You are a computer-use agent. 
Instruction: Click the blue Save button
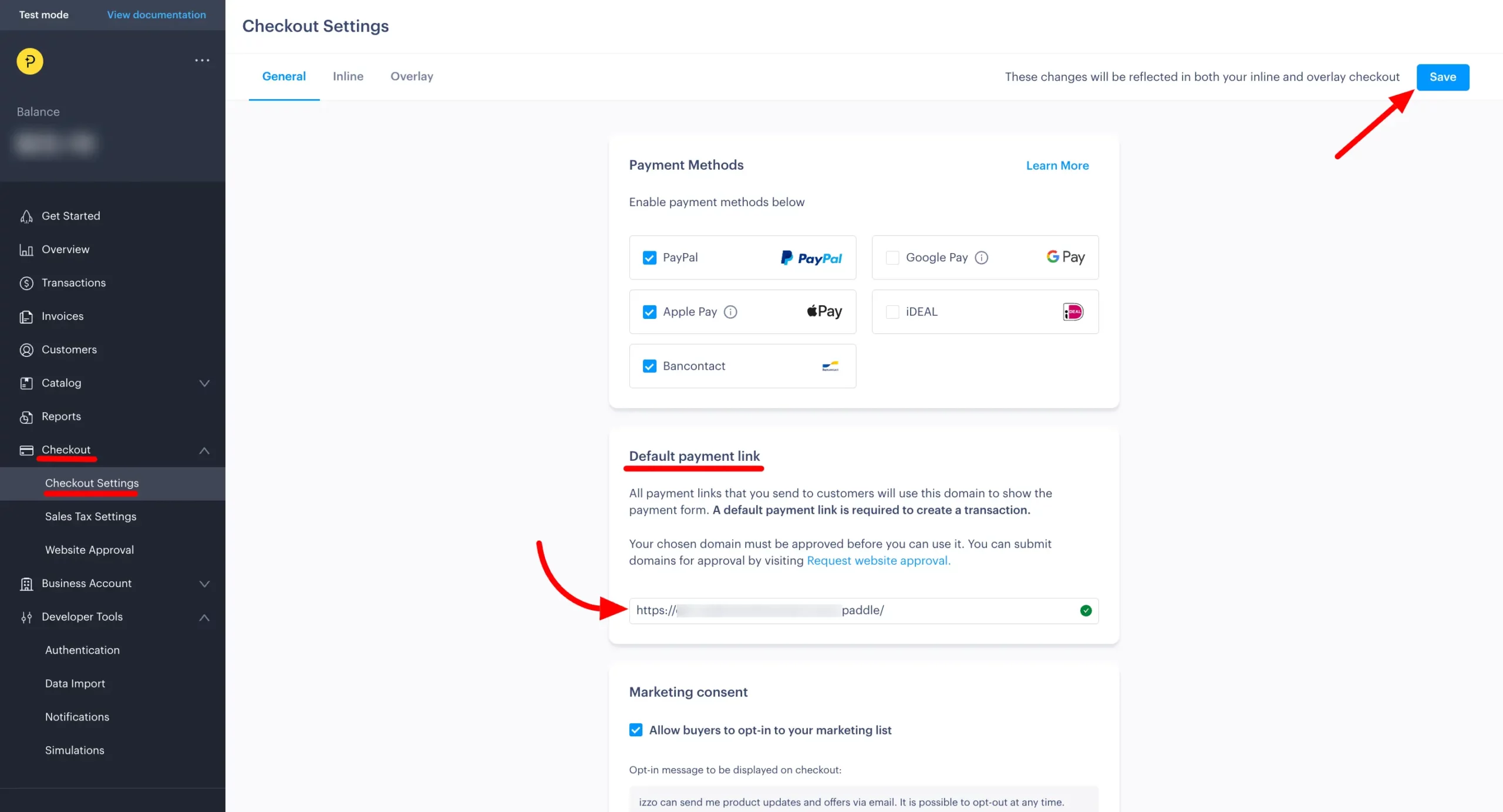(x=1442, y=77)
